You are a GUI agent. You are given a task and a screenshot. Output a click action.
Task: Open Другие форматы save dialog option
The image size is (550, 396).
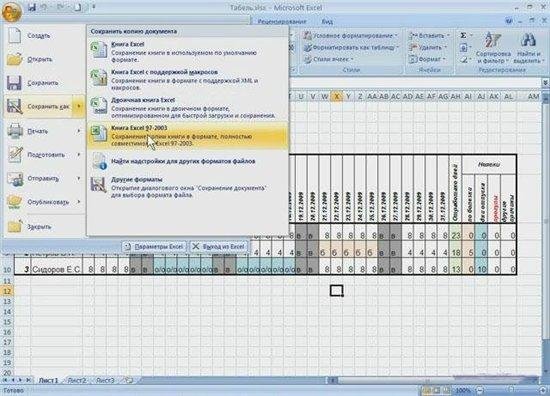(x=188, y=187)
